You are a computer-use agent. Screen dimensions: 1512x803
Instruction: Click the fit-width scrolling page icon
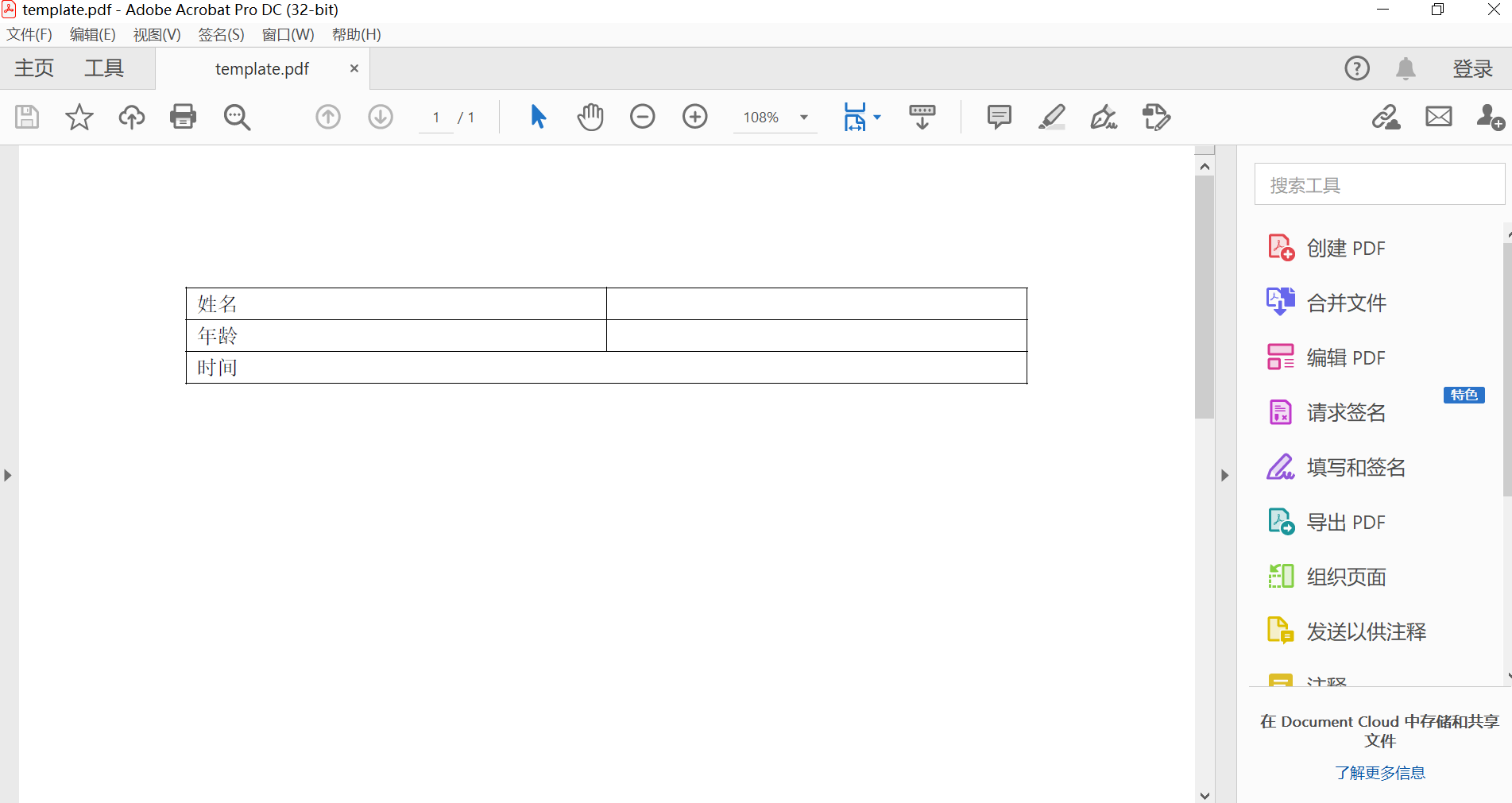[855, 118]
